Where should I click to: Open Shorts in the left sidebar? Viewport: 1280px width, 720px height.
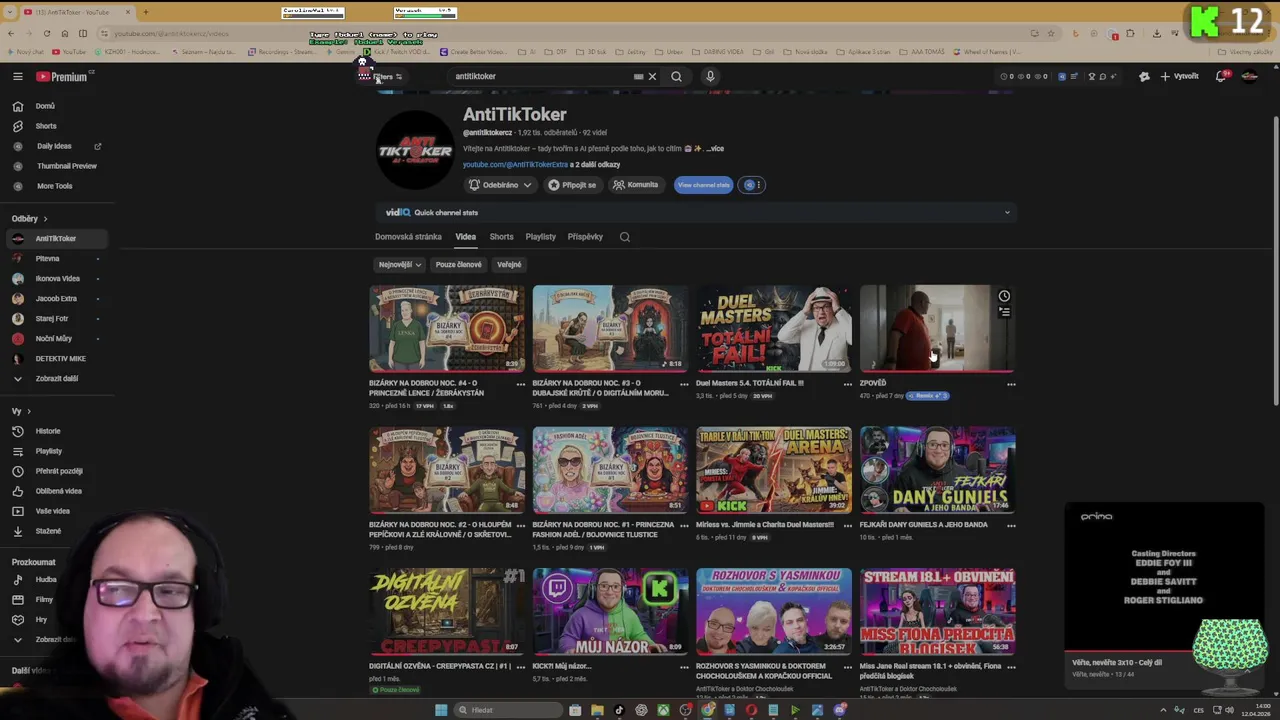point(46,126)
